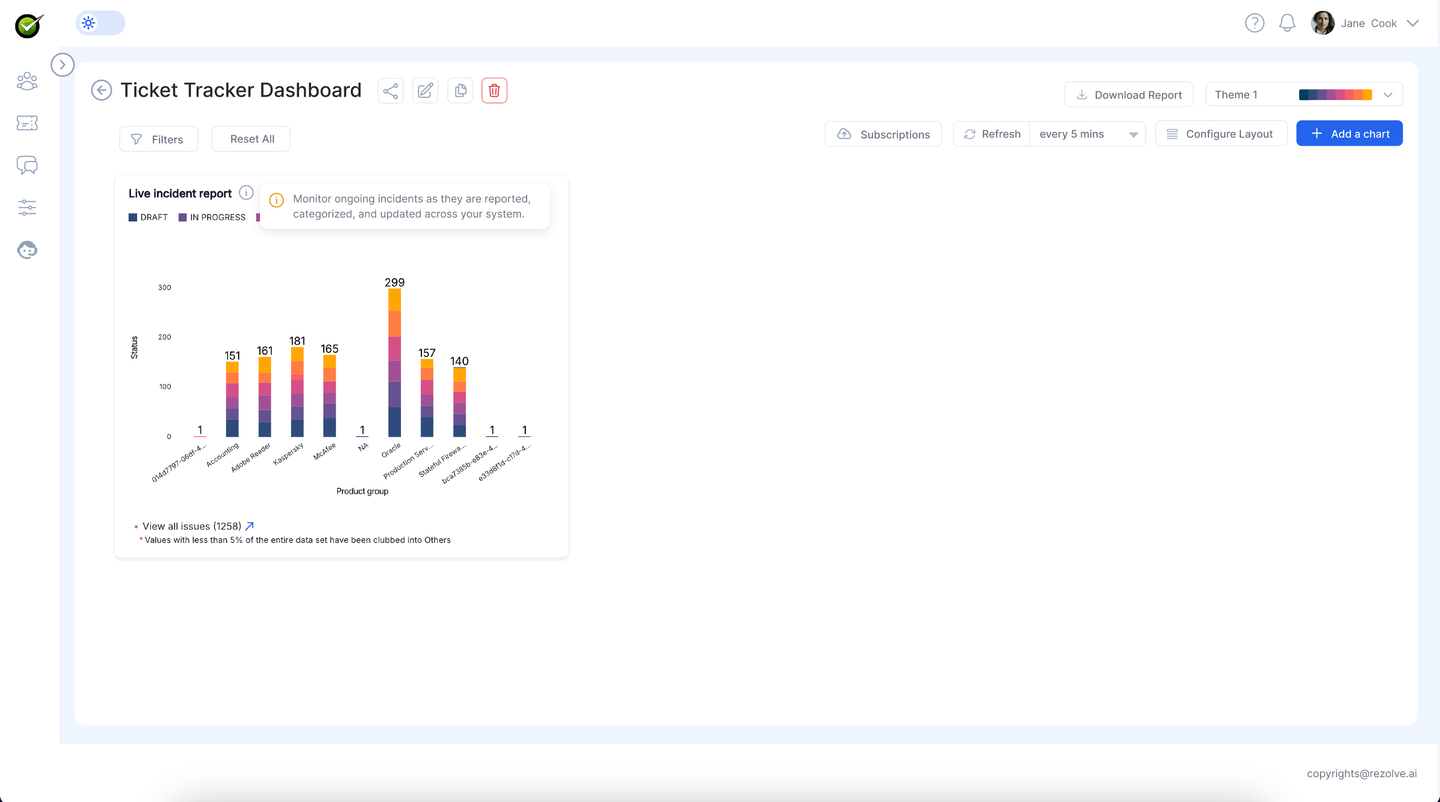The width and height of the screenshot is (1440, 802).
Task: Click the Rezolve checkmark logo
Action: coord(29,25)
